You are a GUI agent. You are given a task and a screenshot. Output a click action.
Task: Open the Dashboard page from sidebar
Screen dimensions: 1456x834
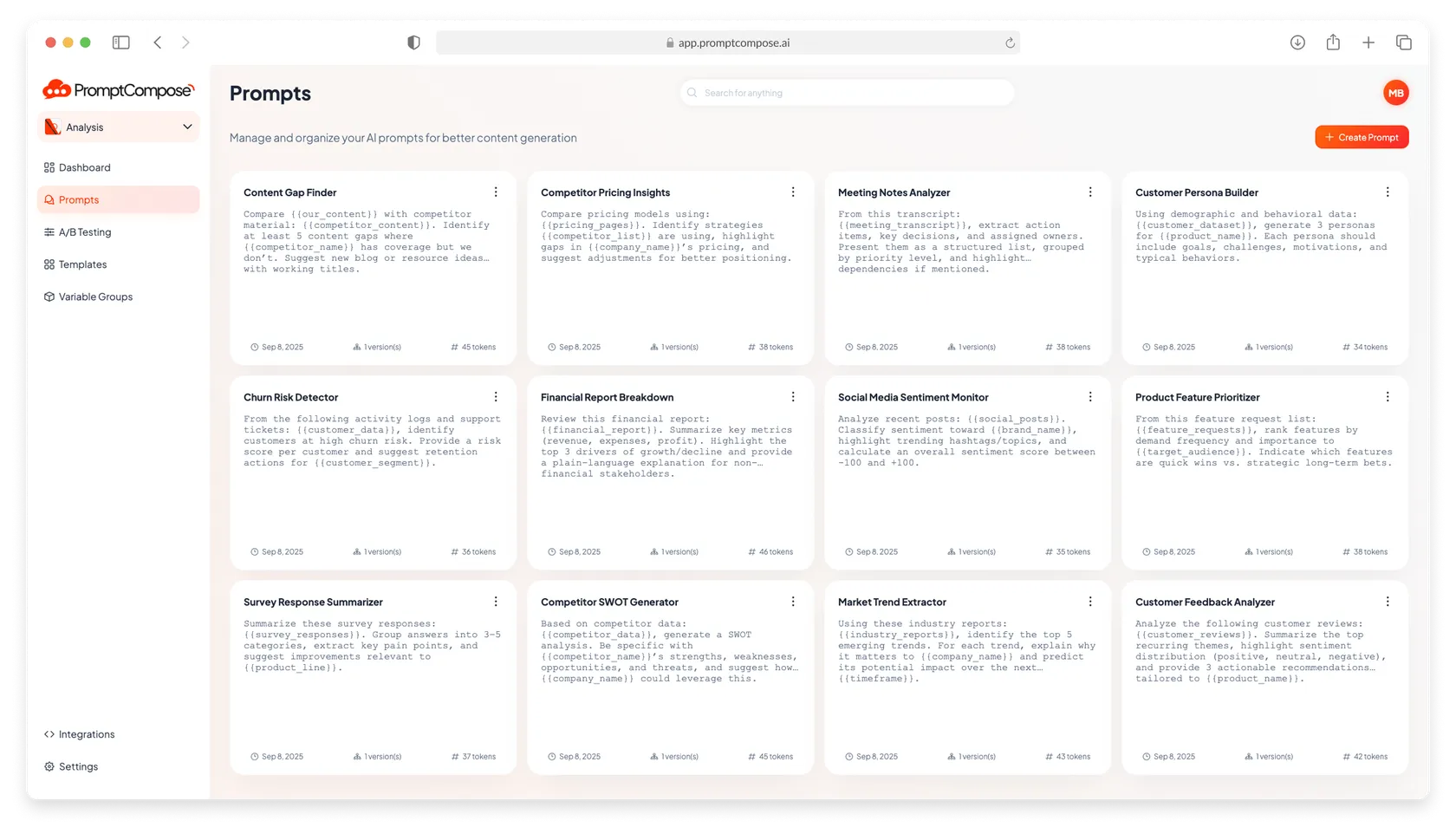click(84, 167)
